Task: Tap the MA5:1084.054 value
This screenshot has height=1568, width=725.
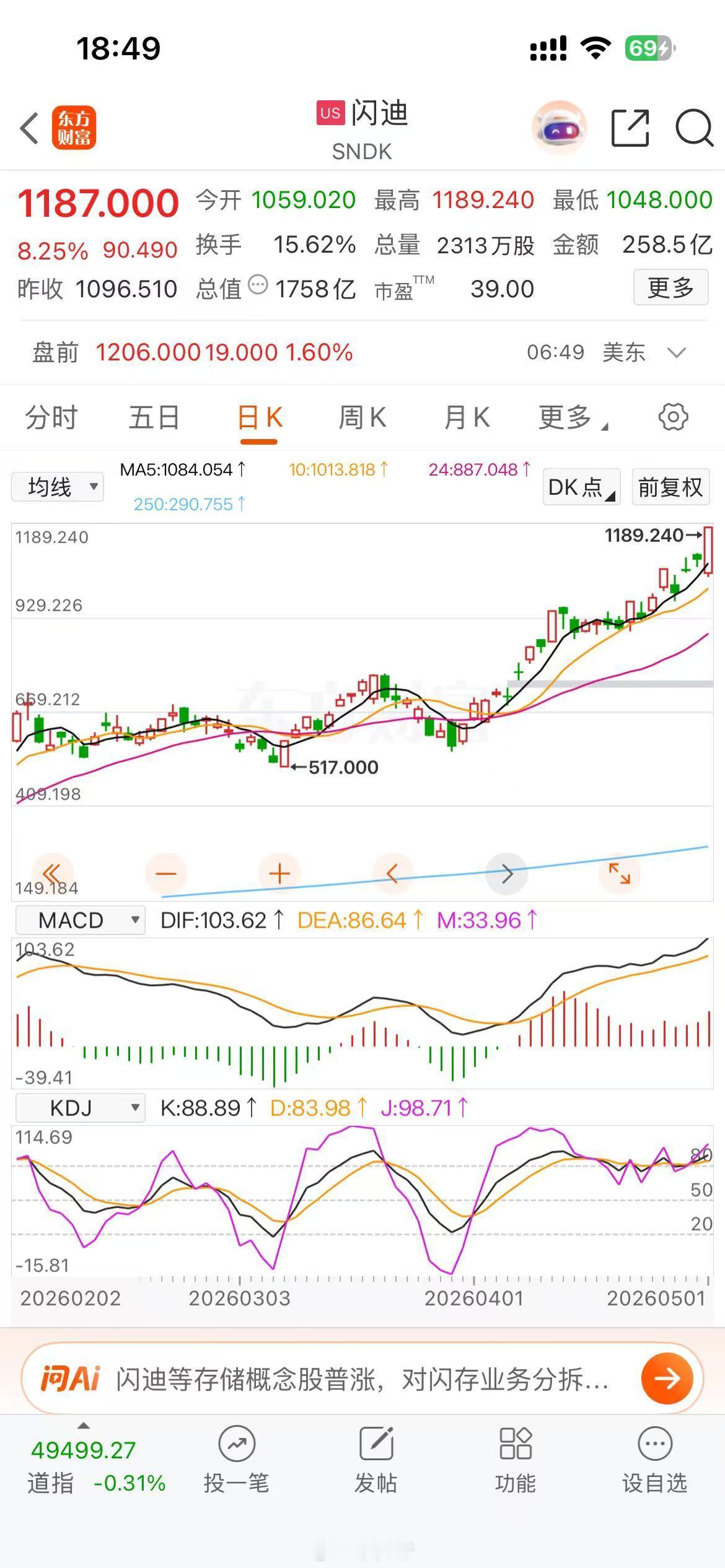Action: tap(183, 469)
